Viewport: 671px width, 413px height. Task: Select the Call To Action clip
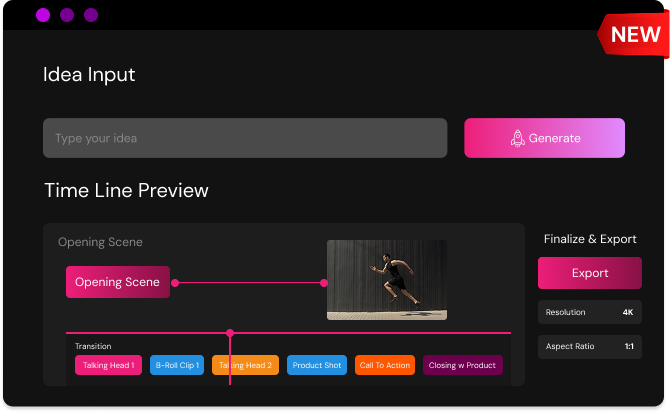coord(385,365)
